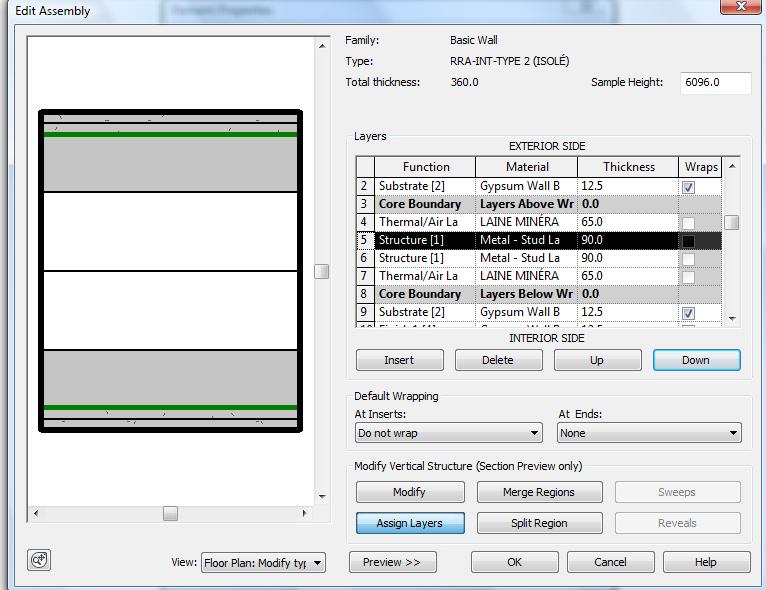Screen dimensions: 766x590
Task: Open Help for Edit Assembly
Action: coord(706,562)
